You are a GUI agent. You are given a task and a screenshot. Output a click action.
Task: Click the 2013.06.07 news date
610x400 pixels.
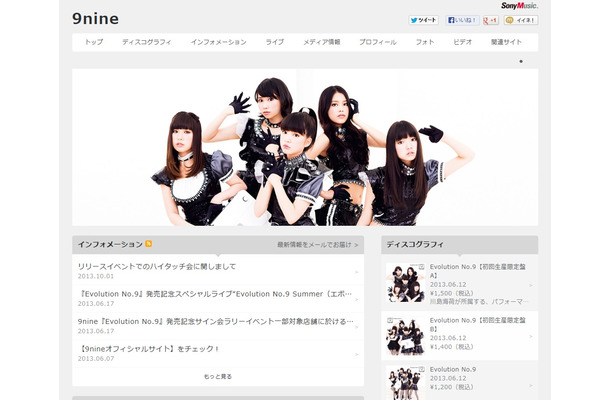(x=96, y=359)
